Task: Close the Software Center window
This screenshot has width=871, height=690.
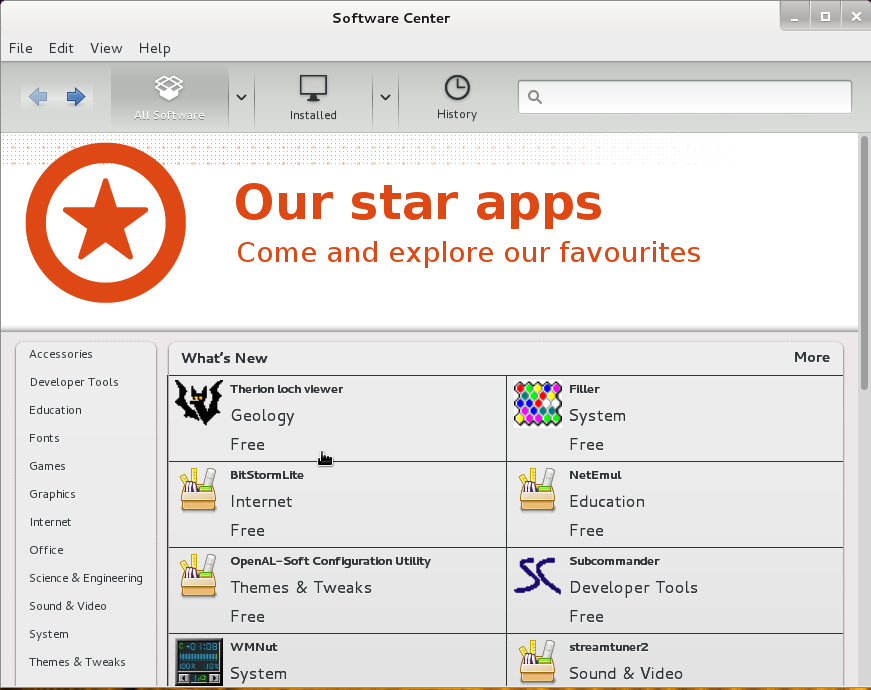Action: coord(856,17)
